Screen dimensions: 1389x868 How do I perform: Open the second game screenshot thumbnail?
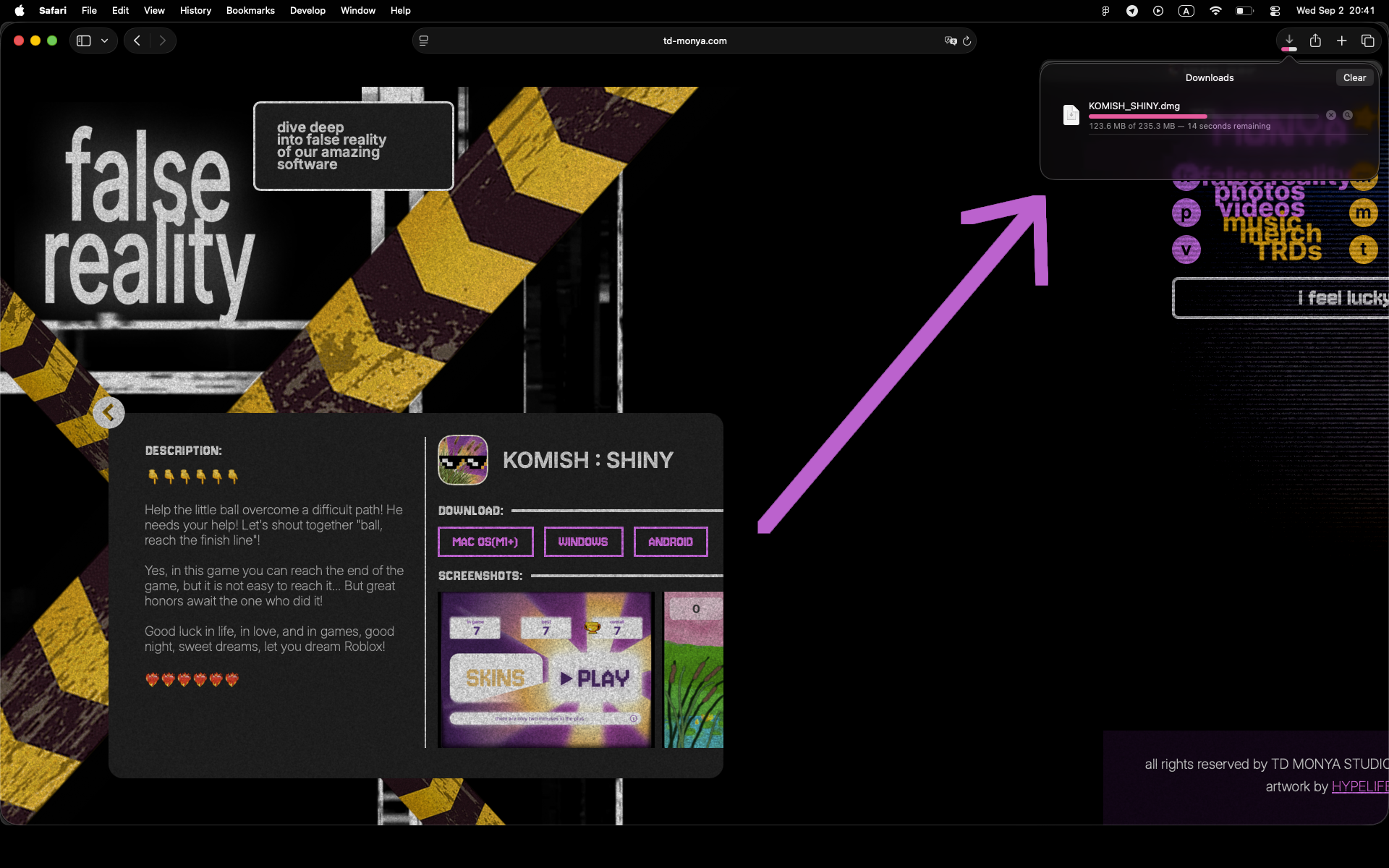(694, 670)
